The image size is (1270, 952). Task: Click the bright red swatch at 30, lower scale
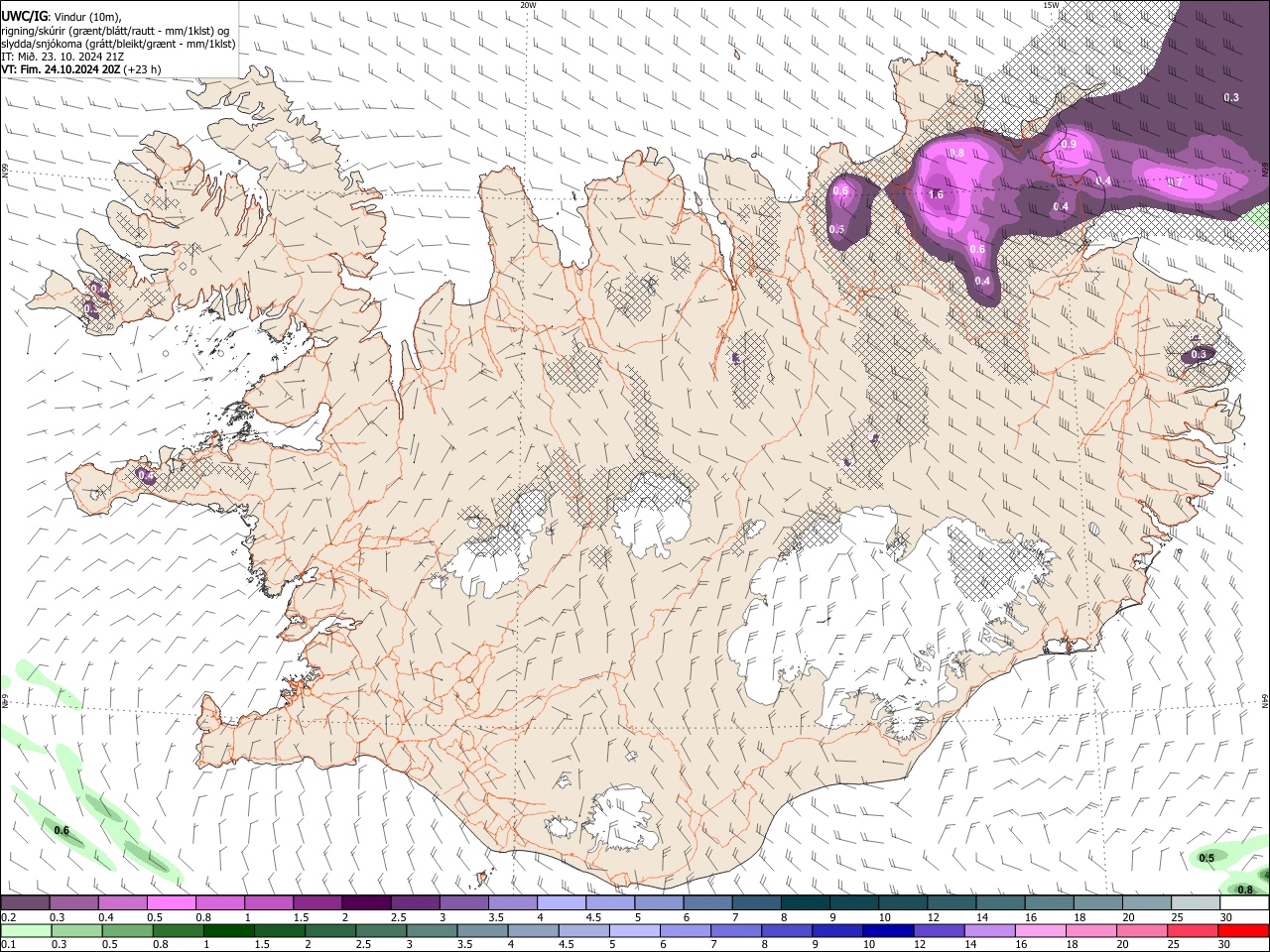pos(1242,931)
